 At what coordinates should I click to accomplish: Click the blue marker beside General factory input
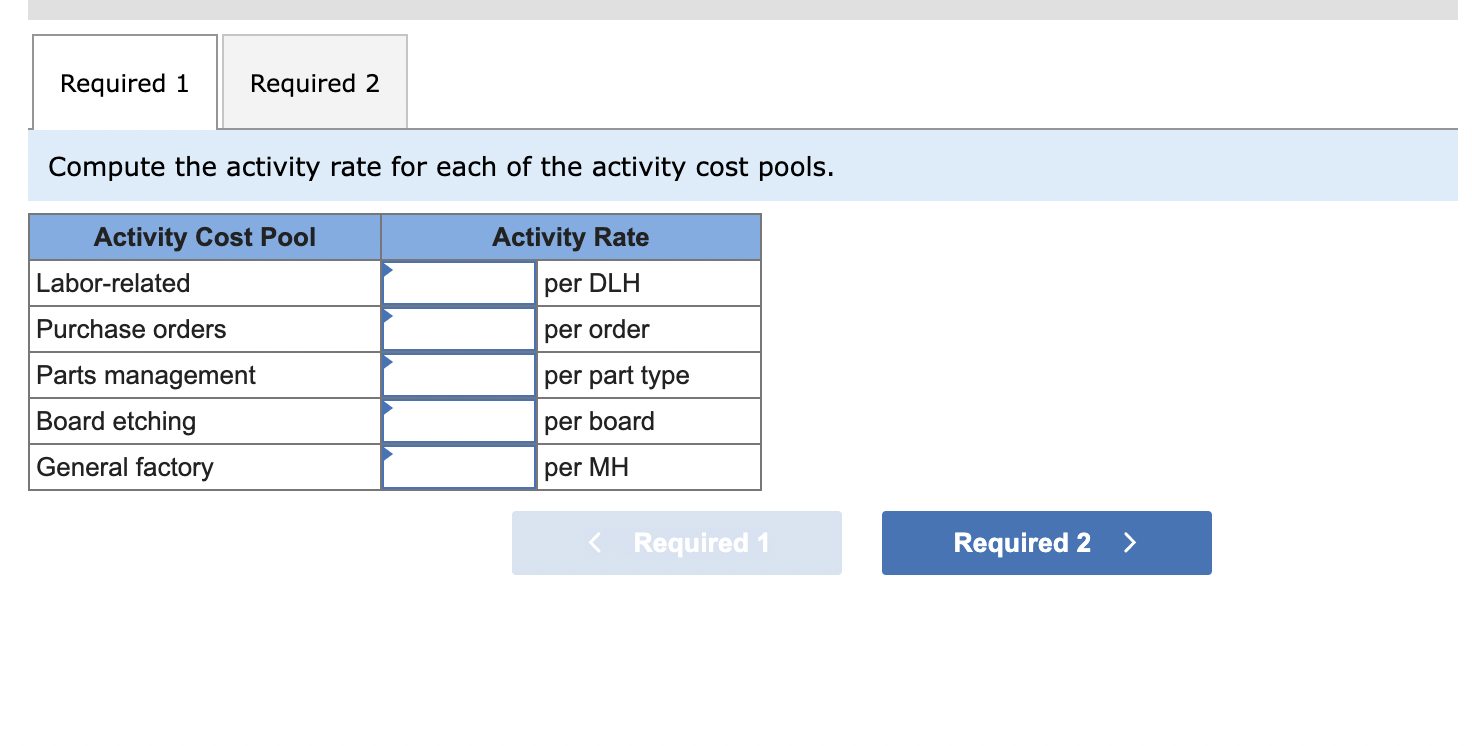(386, 454)
